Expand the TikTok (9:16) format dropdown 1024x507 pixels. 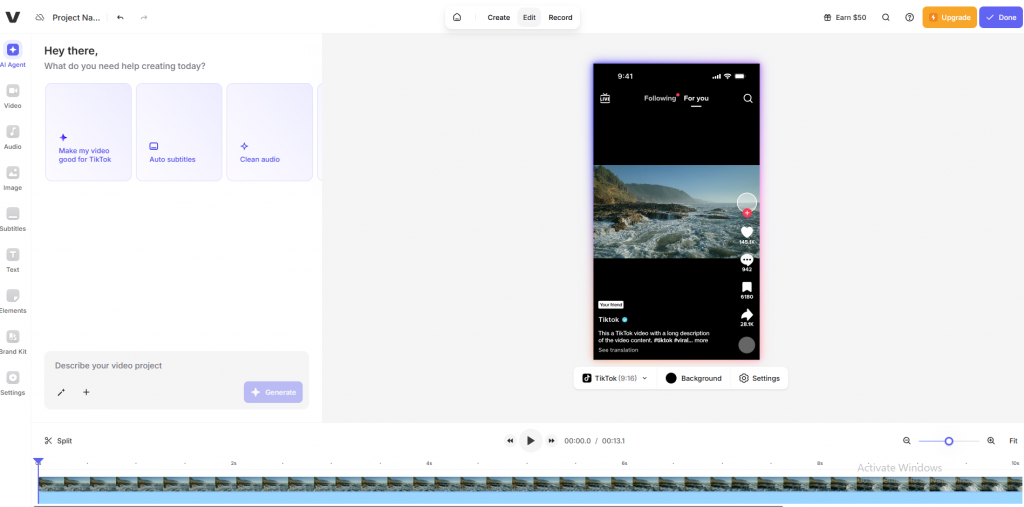615,378
